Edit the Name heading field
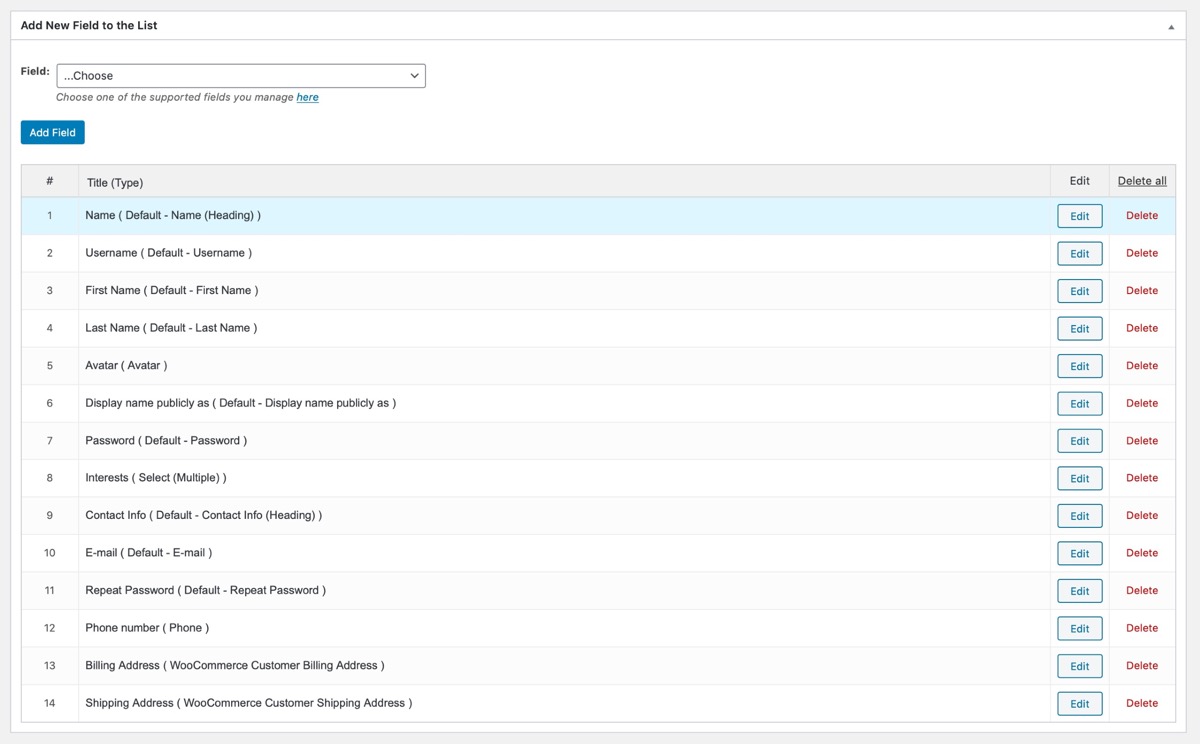This screenshot has height=744, width=1200. coord(1080,216)
